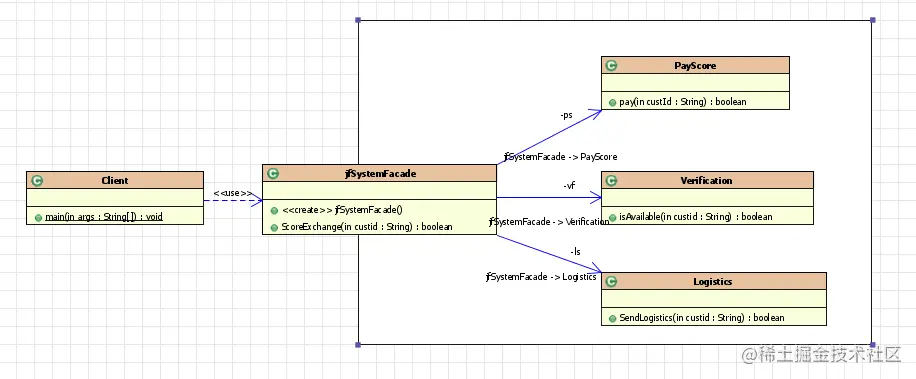
Task: Select pay(in custId : String) : boolean
Action: coord(683,102)
